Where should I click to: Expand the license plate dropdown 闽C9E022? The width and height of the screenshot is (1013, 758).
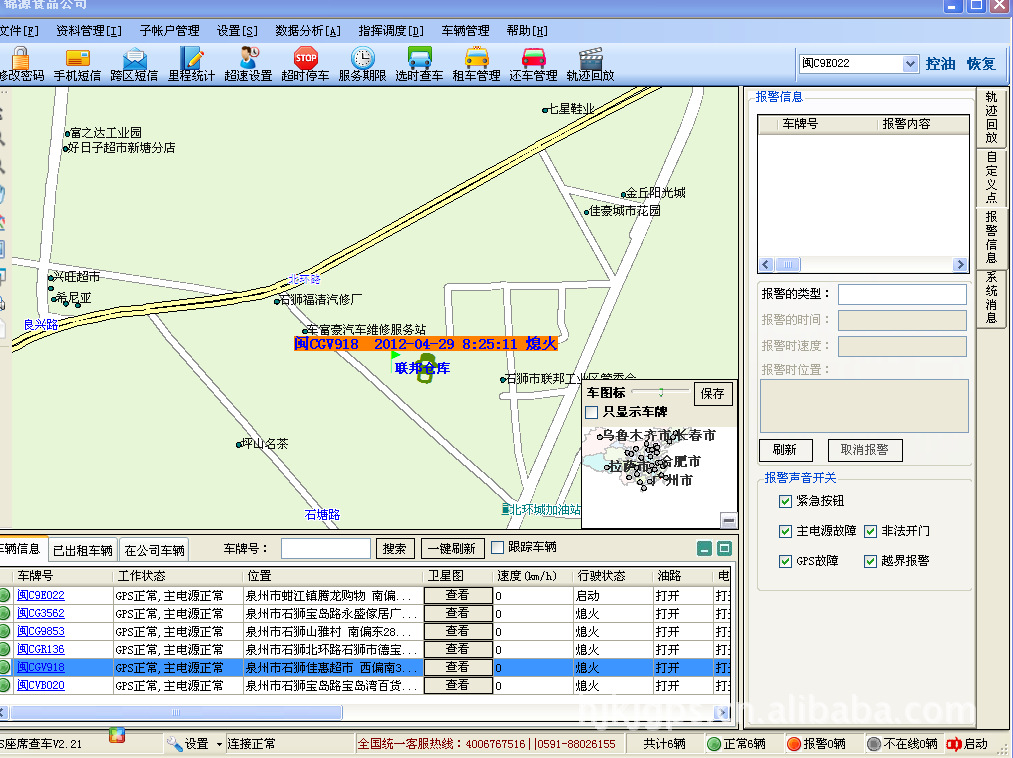tap(910, 64)
